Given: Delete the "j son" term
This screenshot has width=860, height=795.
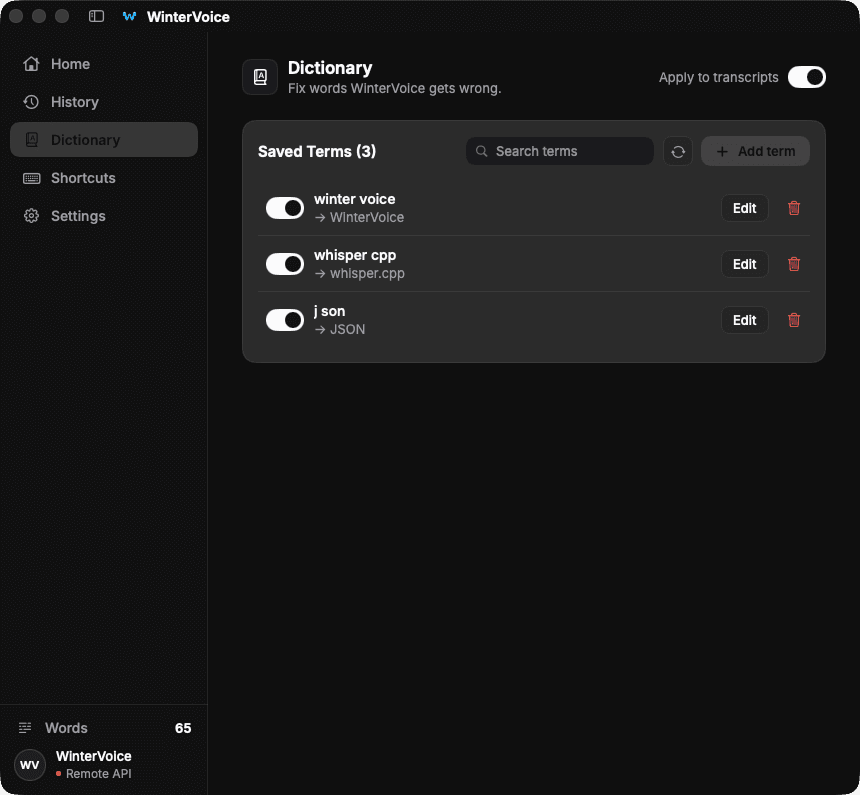Looking at the screenshot, I should 794,320.
